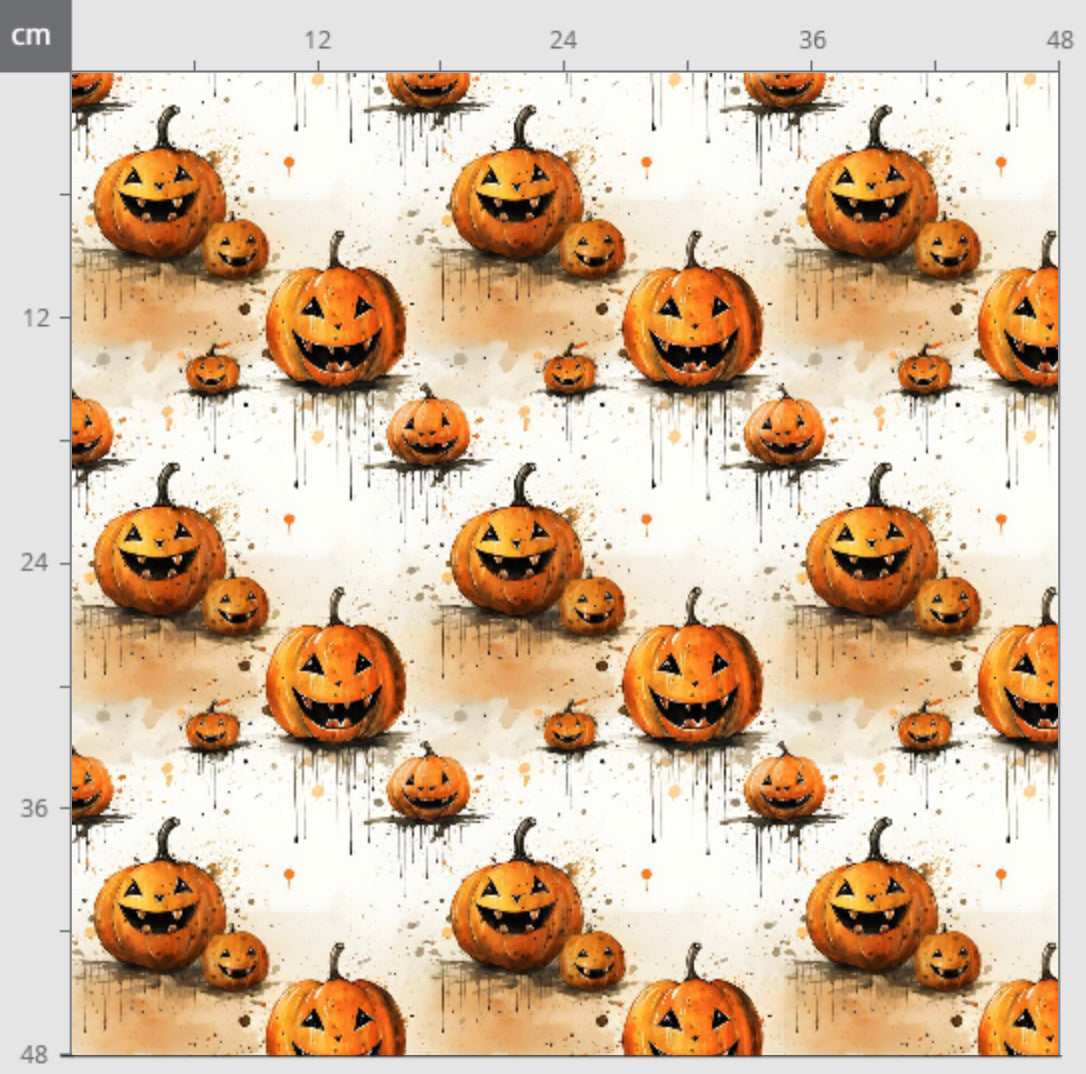
Task: Click the 12 label on the horizontal ruler
Action: (x=317, y=40)
